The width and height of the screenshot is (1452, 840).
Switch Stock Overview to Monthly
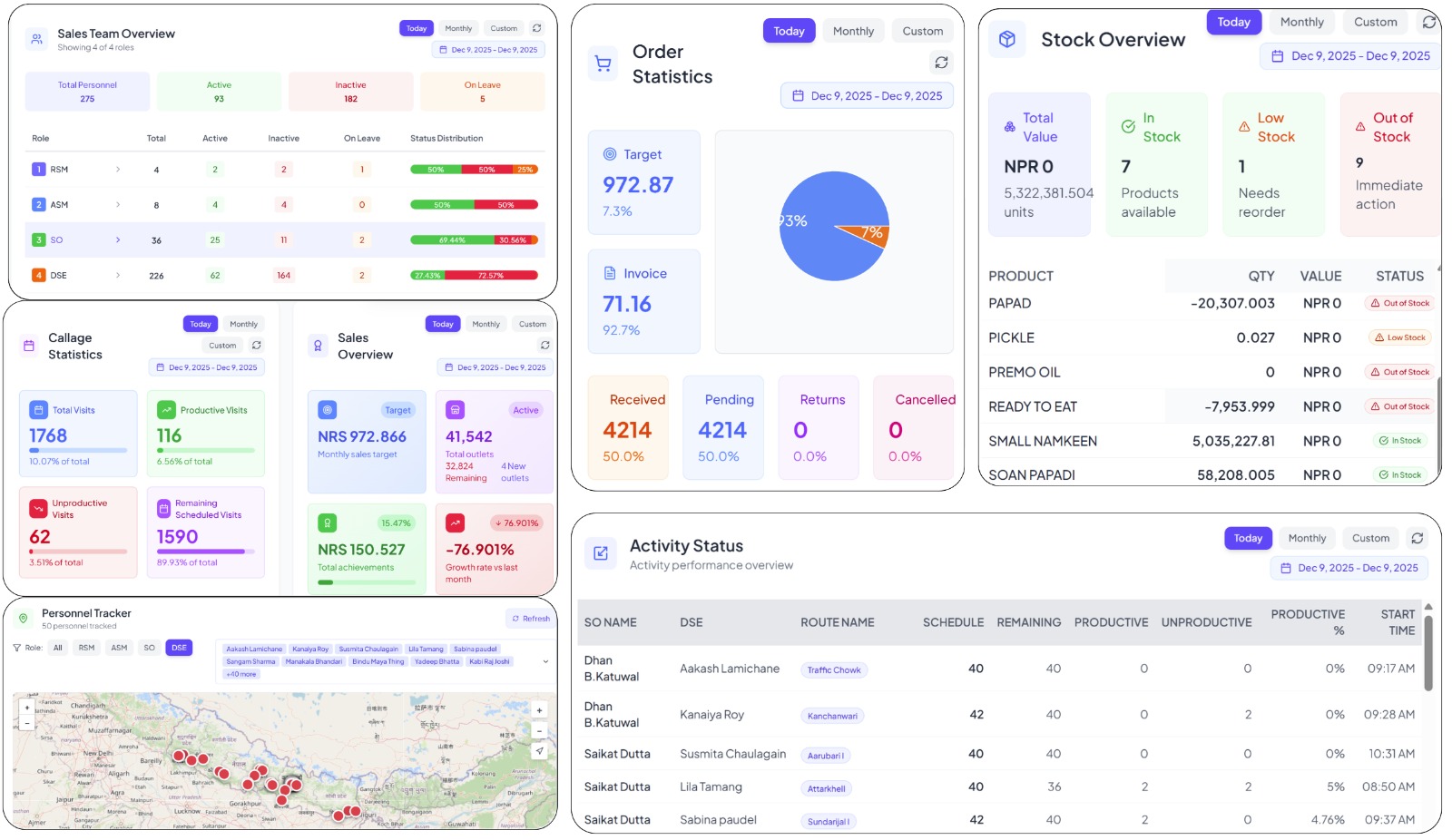[1301, 22]
